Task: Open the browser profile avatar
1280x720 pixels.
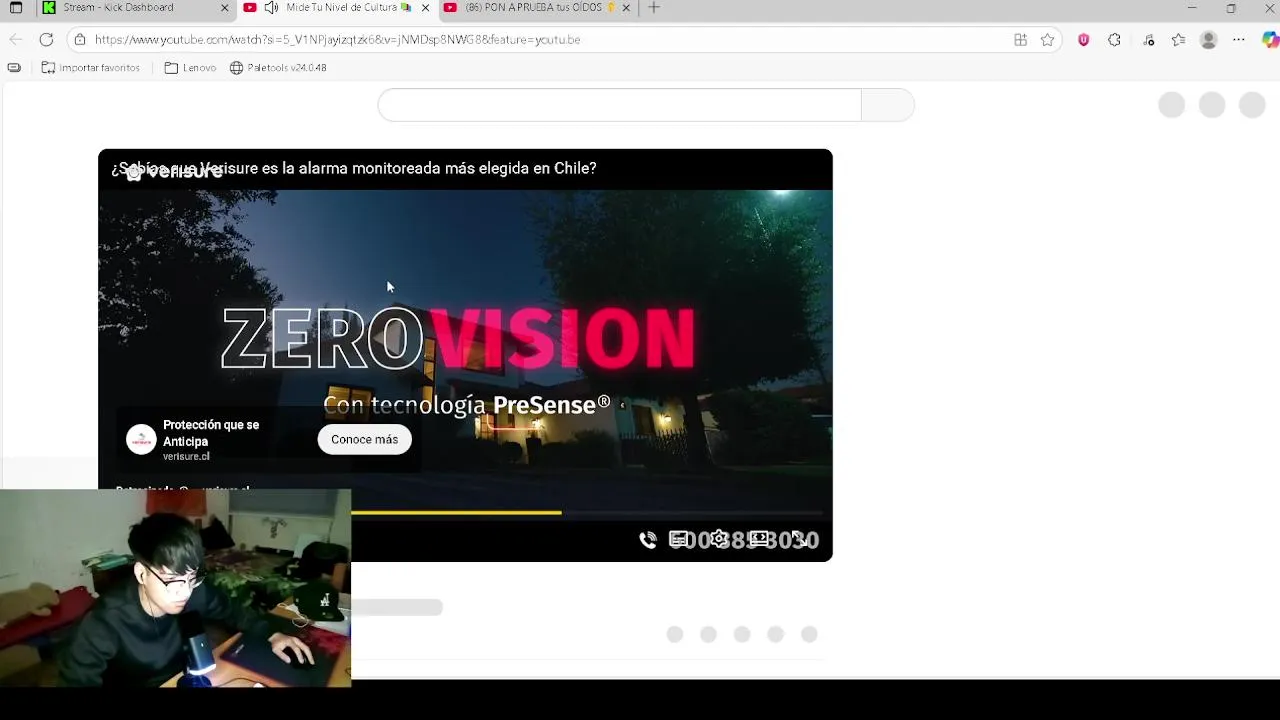Action: click(1208, 40)
